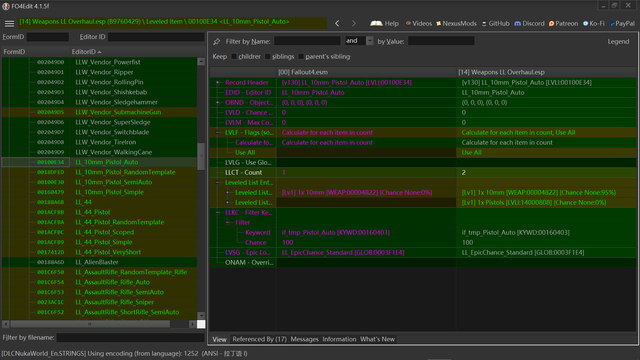Select 'Use All' value in Overhaul column
640x360 pixels.
click(546, 153)
